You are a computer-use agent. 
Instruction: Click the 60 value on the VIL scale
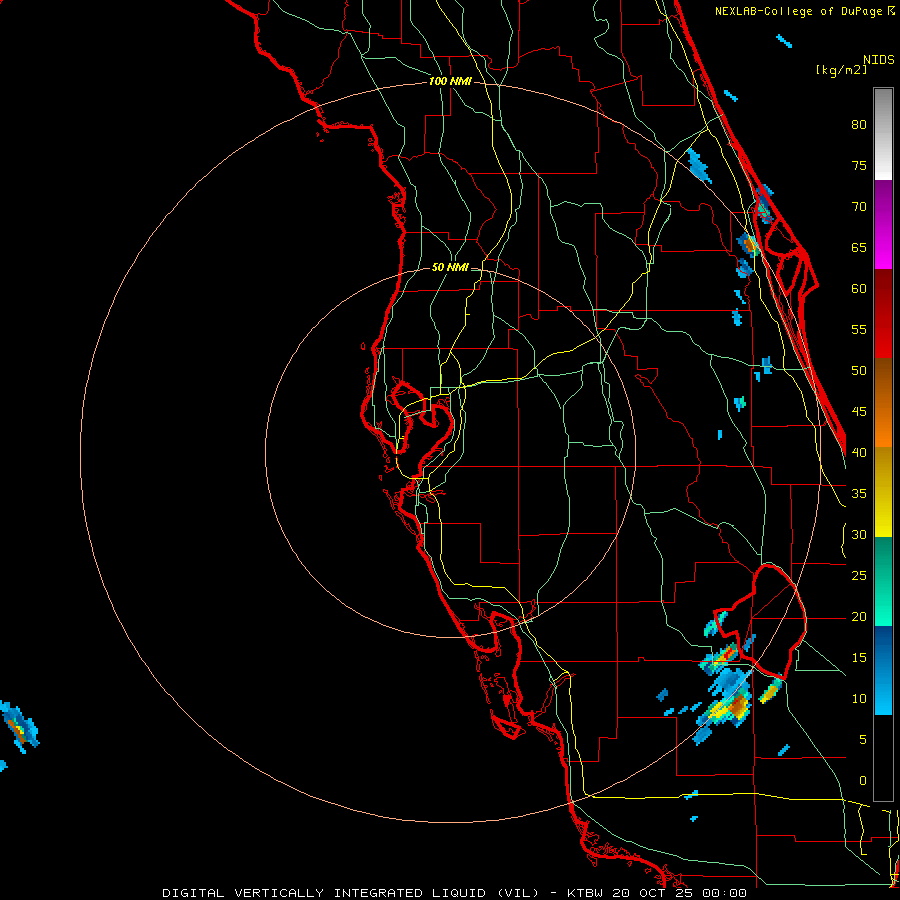point(859,289)
